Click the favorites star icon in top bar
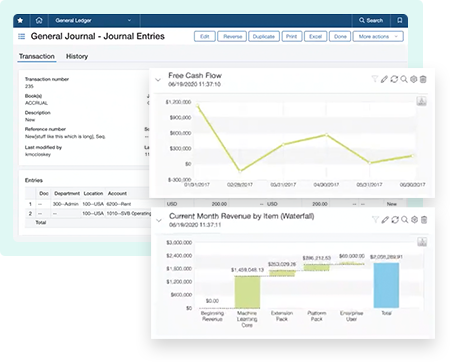 click(20, 21)
